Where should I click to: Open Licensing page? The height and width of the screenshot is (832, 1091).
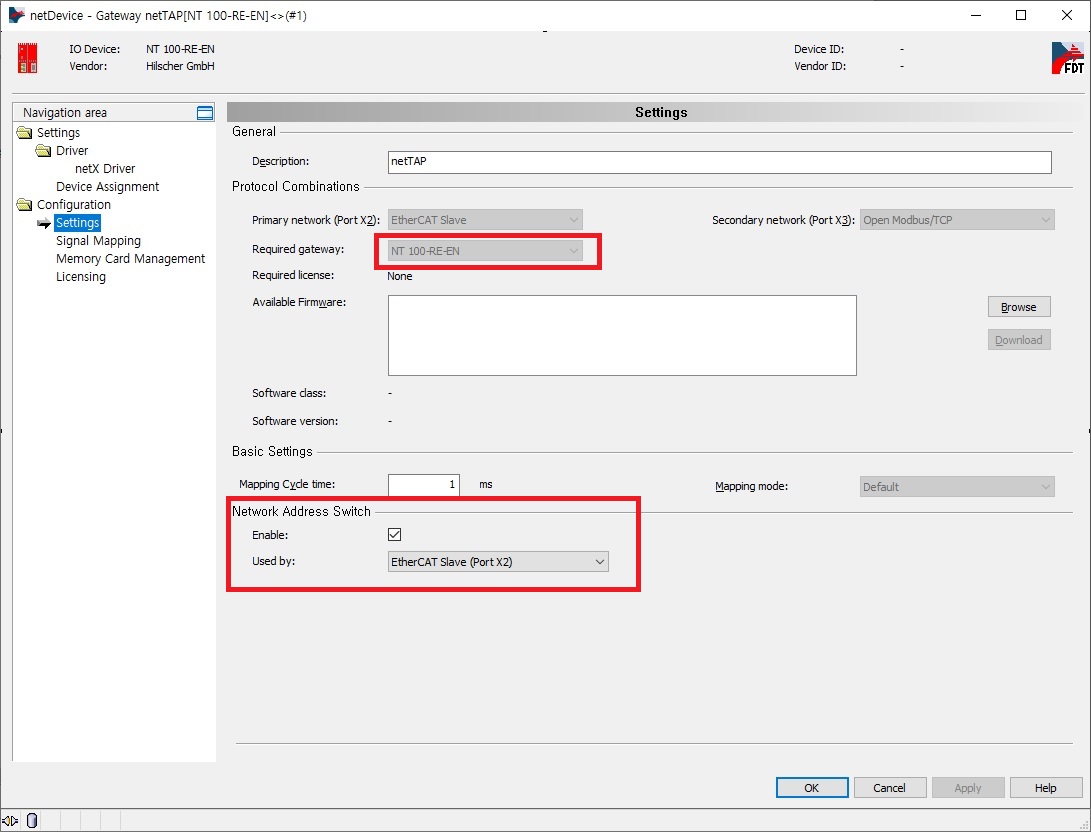tap(81, 277)
